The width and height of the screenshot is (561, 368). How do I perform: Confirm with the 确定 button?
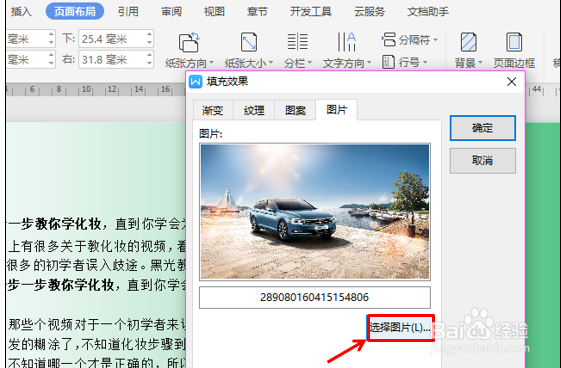pyautogui.click(x=483, y=128)
